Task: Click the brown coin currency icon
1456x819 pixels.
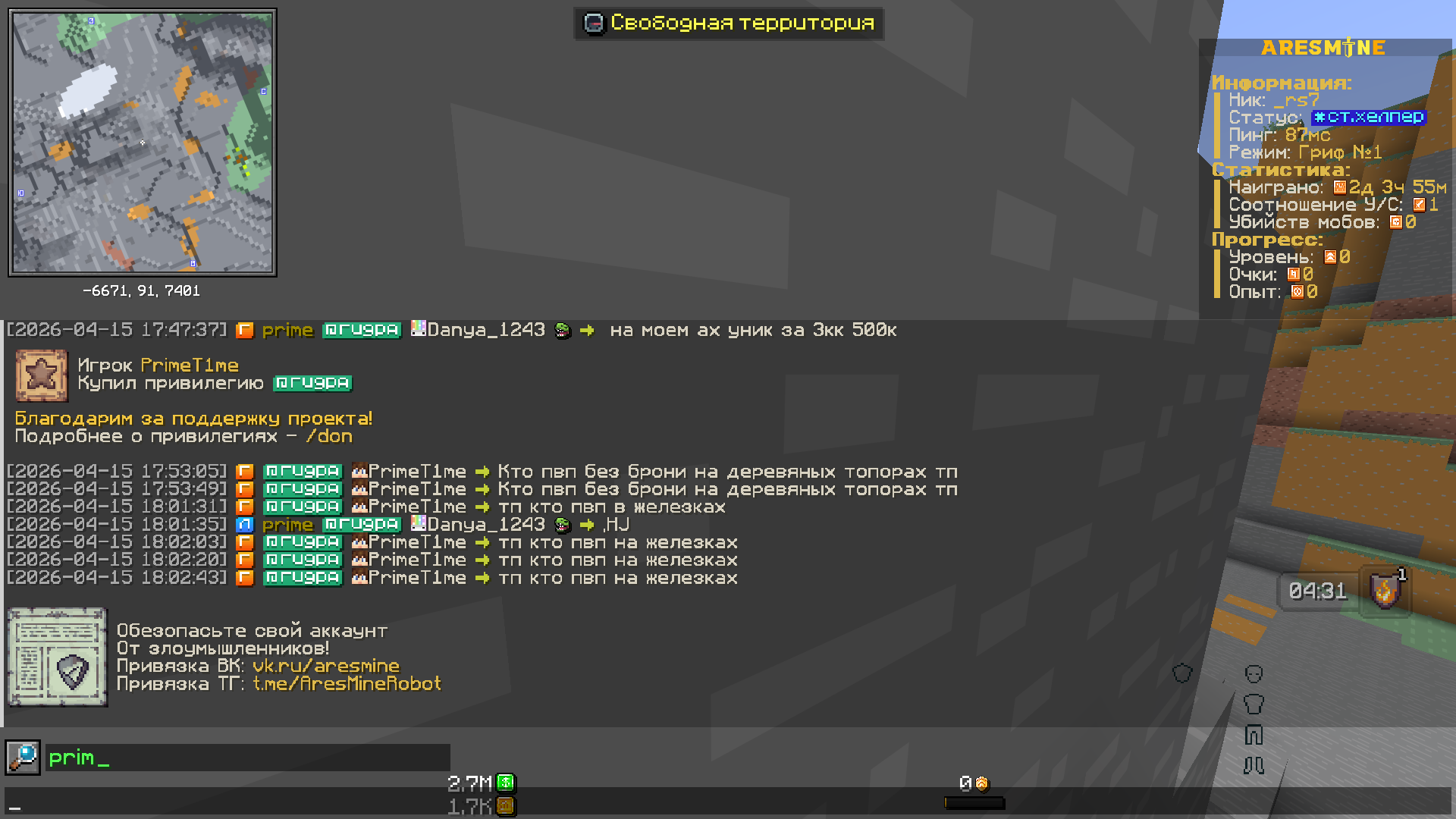Action: click(x=506, y=806)
